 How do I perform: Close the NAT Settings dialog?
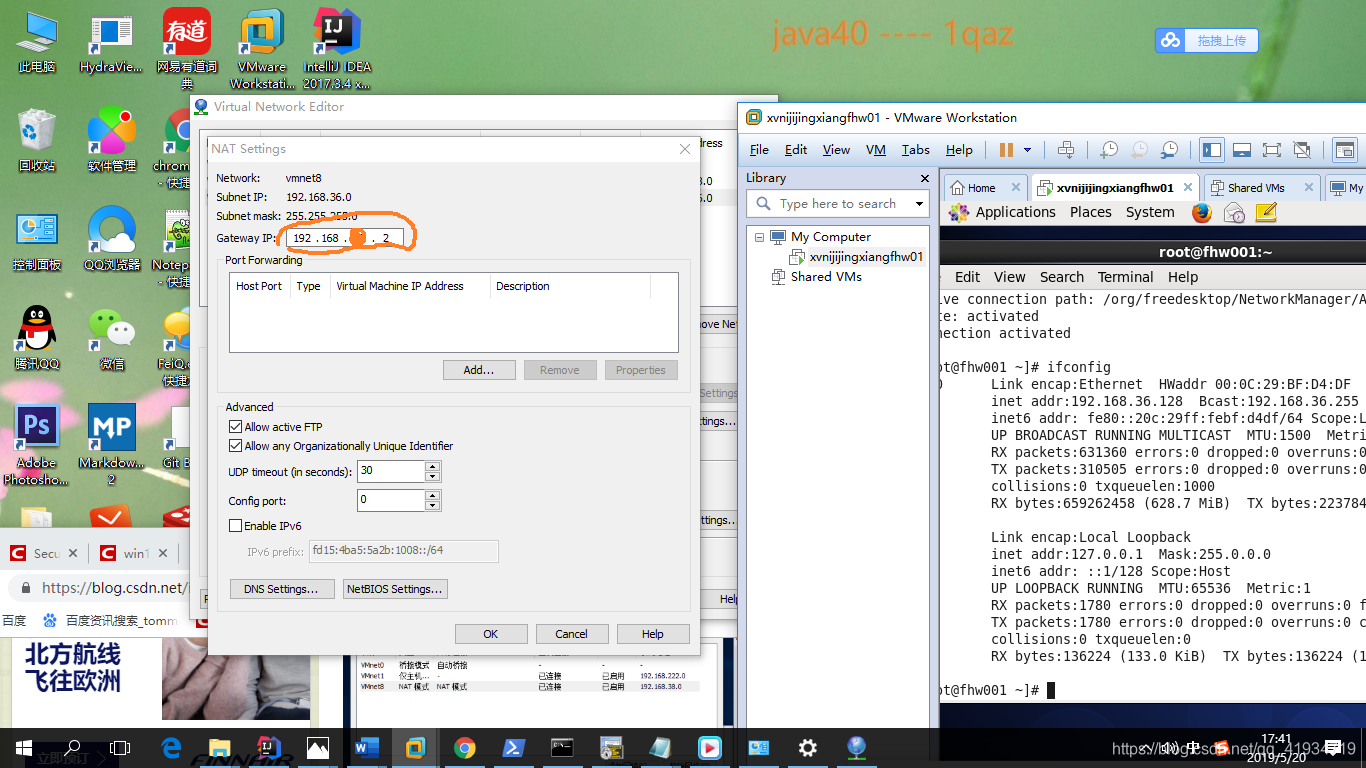click(685, 149)
